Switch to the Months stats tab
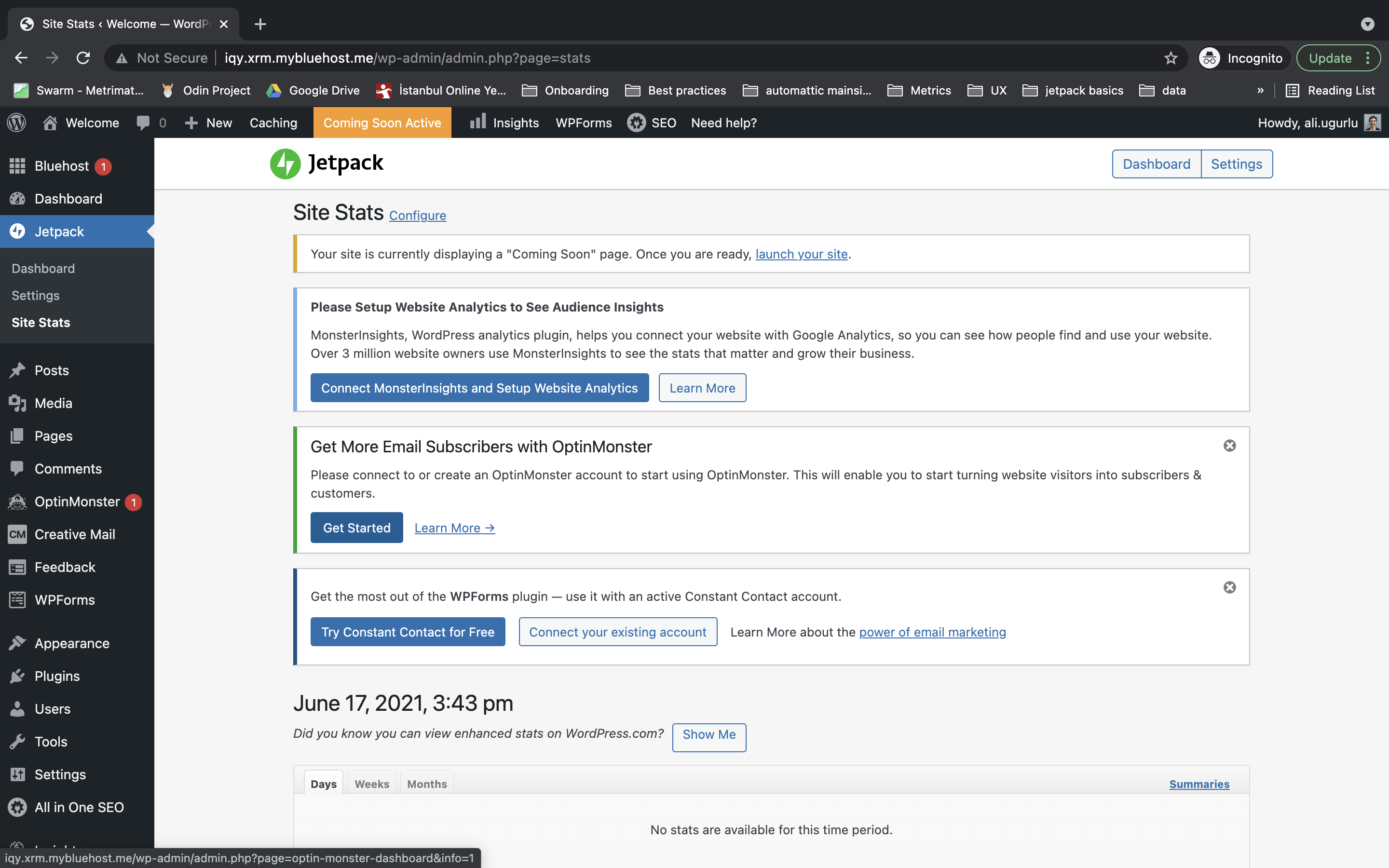Image resolution: width=1389 pixels, height=868 pixels. tap(427, 783)
